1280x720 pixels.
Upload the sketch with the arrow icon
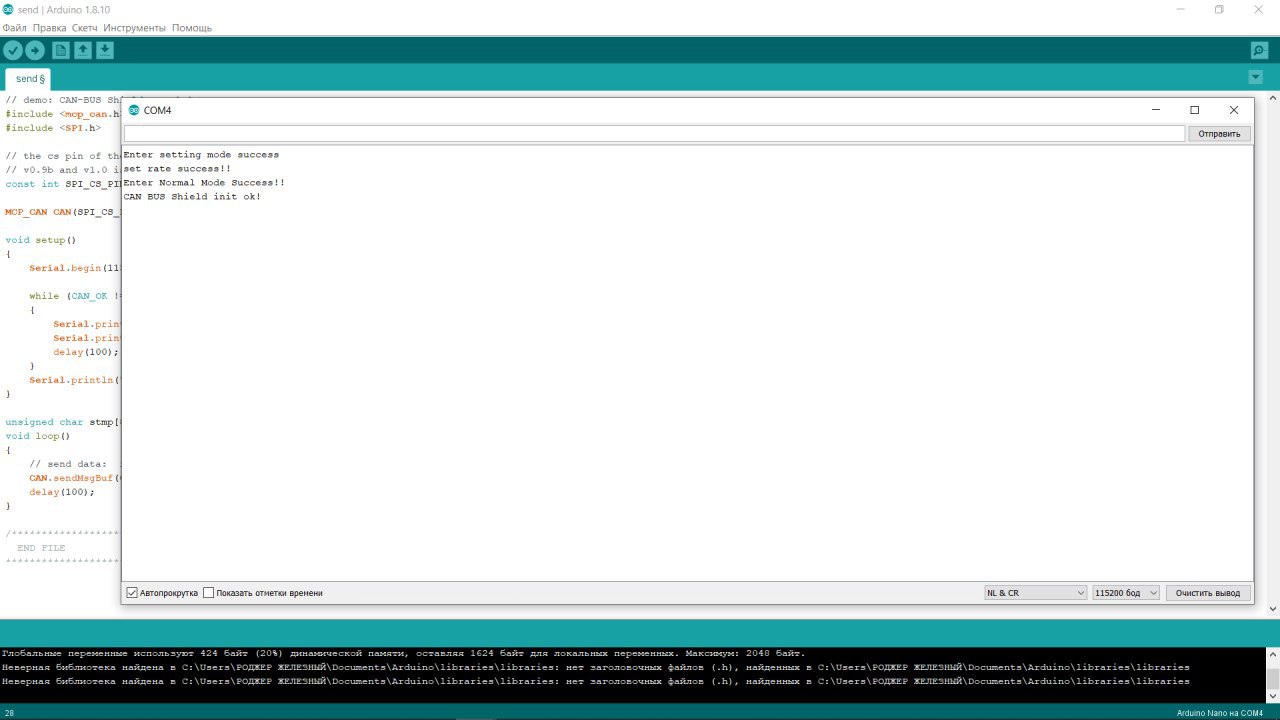[35, 50]
